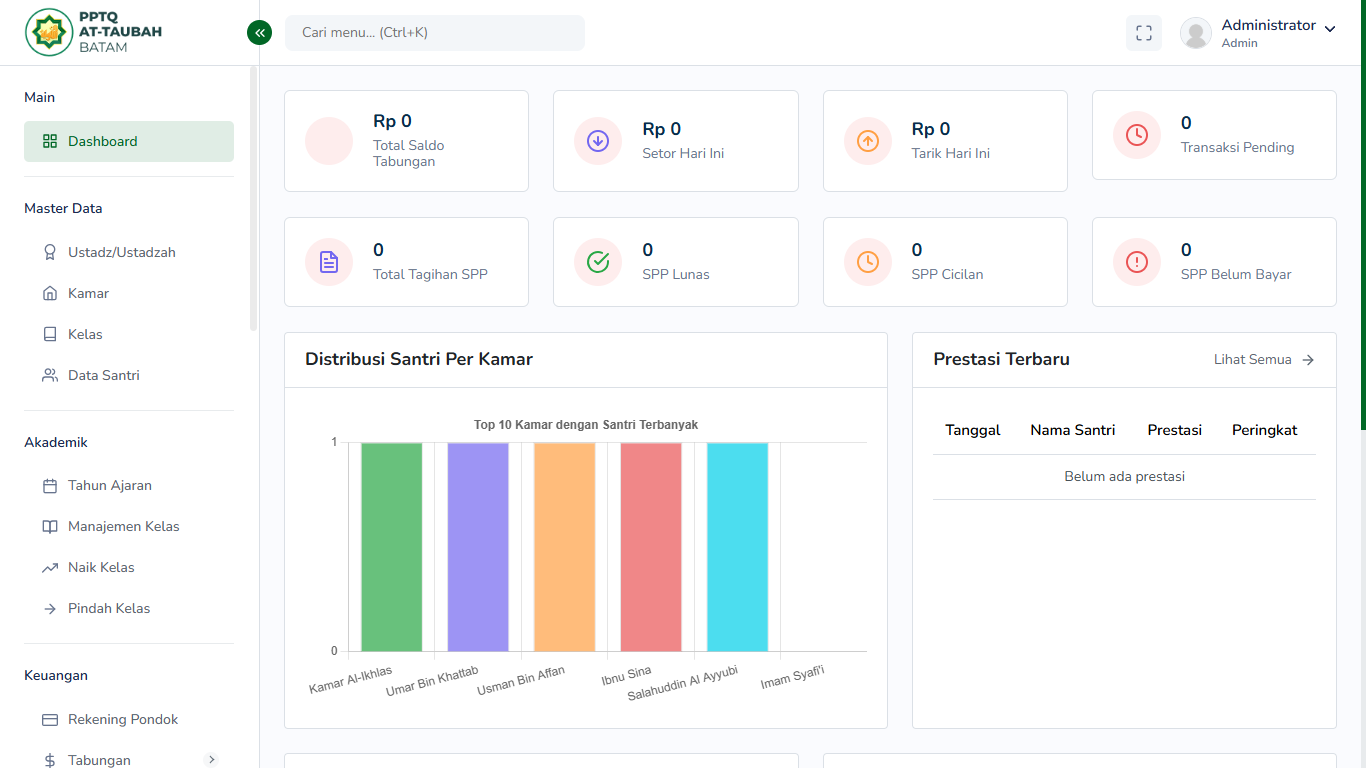This screenshot has width=1366, height=768.
Task: Collapse sidebar with double-chevron button
Action: coord(259,33)
